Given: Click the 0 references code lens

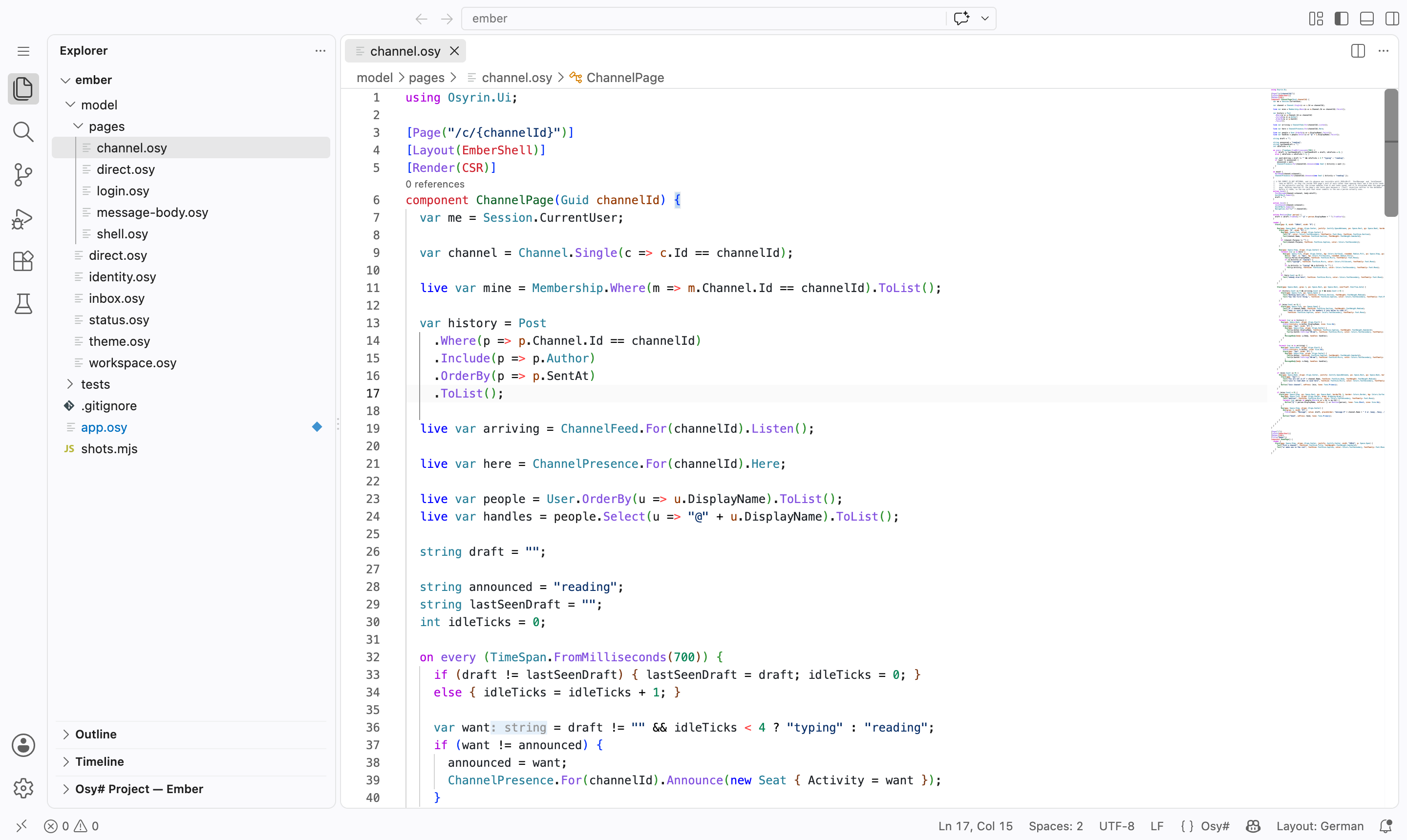Looking at the screenshot, I should coord(435,184).
